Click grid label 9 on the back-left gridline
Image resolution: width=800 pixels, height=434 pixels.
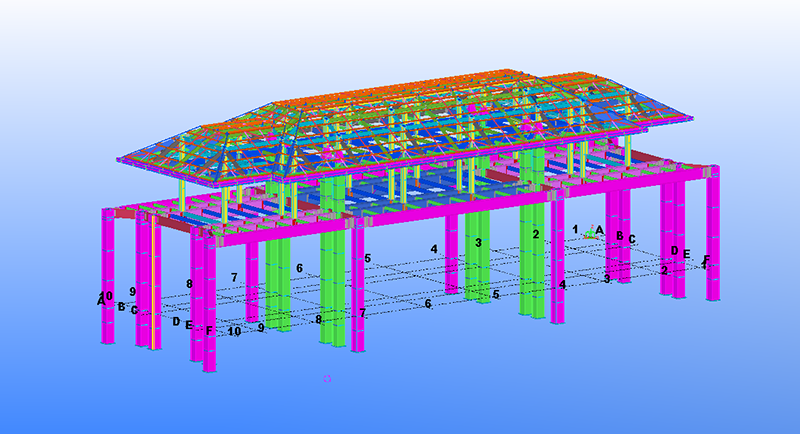[132, 292]
